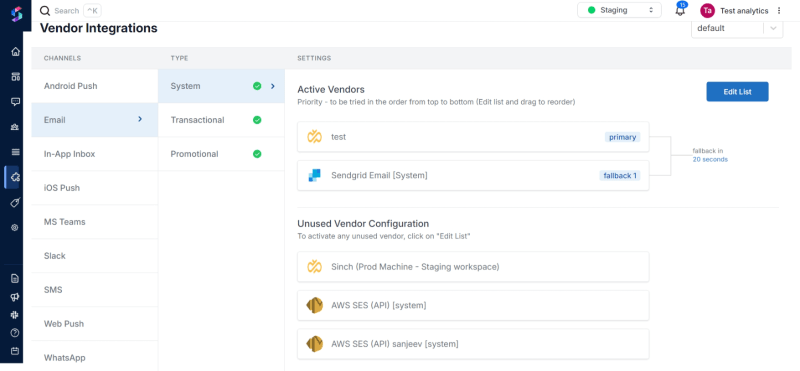
Task: Expand the System type chevron
Action: pyautogui.click(x=273, y=86)
